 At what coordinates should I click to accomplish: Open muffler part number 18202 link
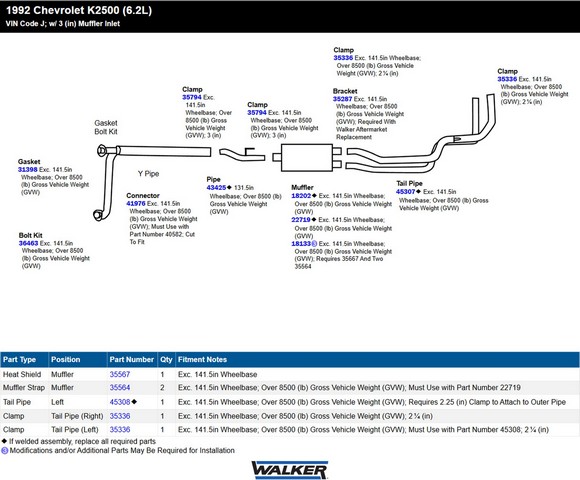coord(301,196)
